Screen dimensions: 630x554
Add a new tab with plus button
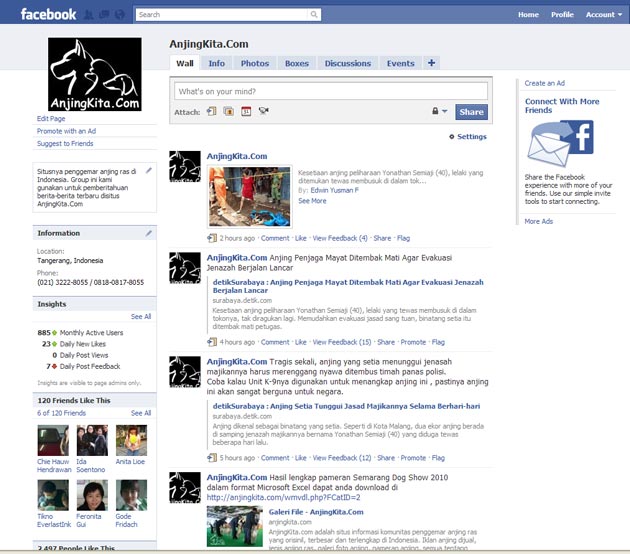coord(432,63)
